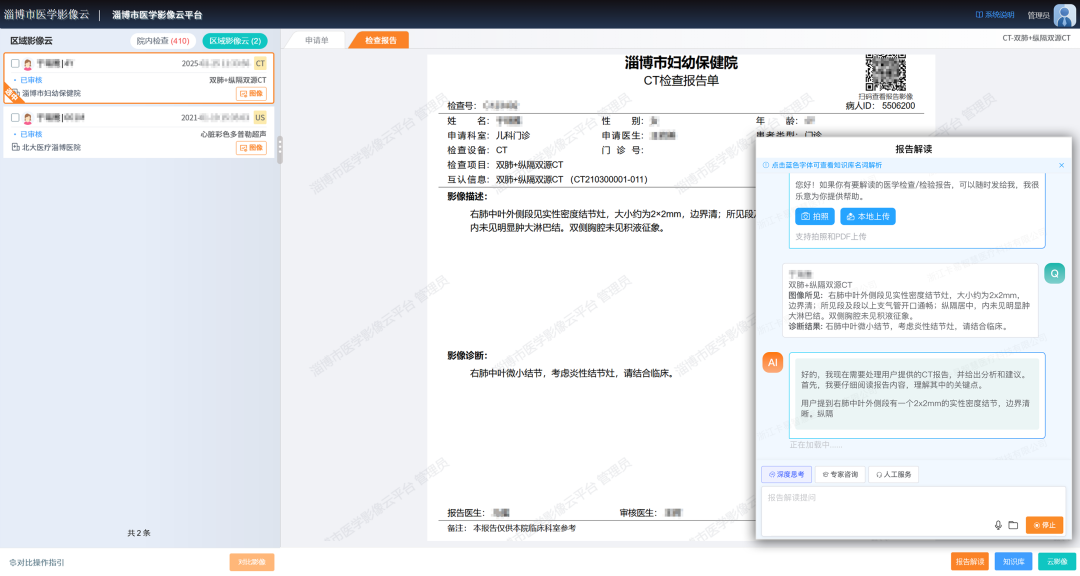Check the US ultrasound record checkbox
This screenshot has height=576, width=1080.
tap(15, 117)
